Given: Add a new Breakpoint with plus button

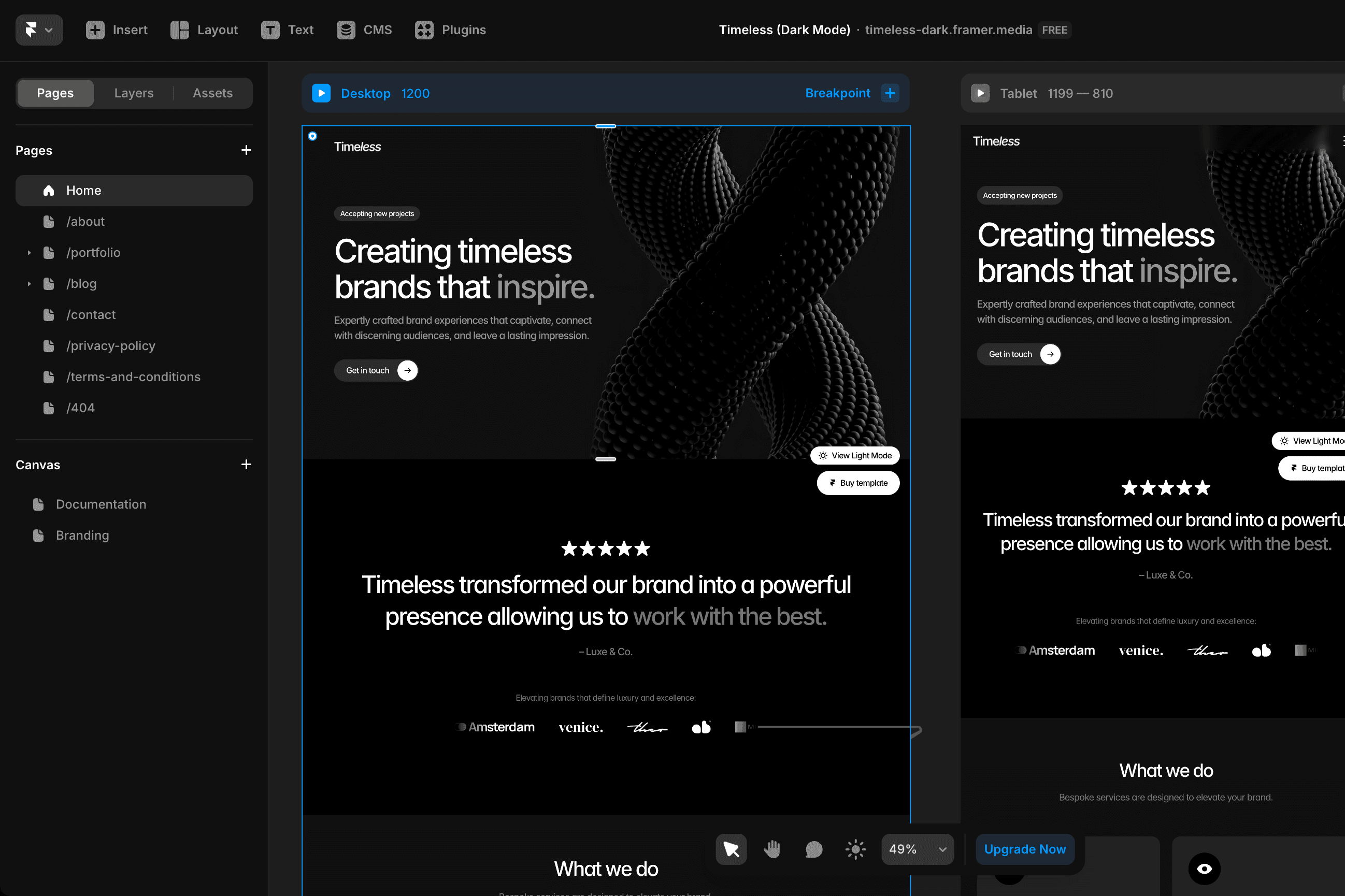Looking at the screenshot, I should (890, 93).
